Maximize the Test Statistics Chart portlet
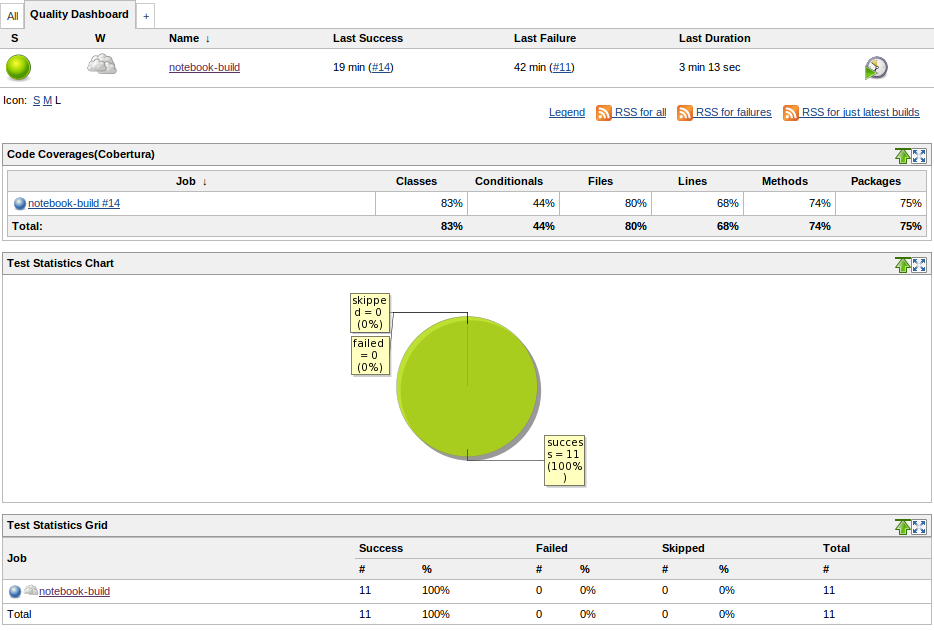Viewport: 934px width, 631px height. tap(919, 264)
